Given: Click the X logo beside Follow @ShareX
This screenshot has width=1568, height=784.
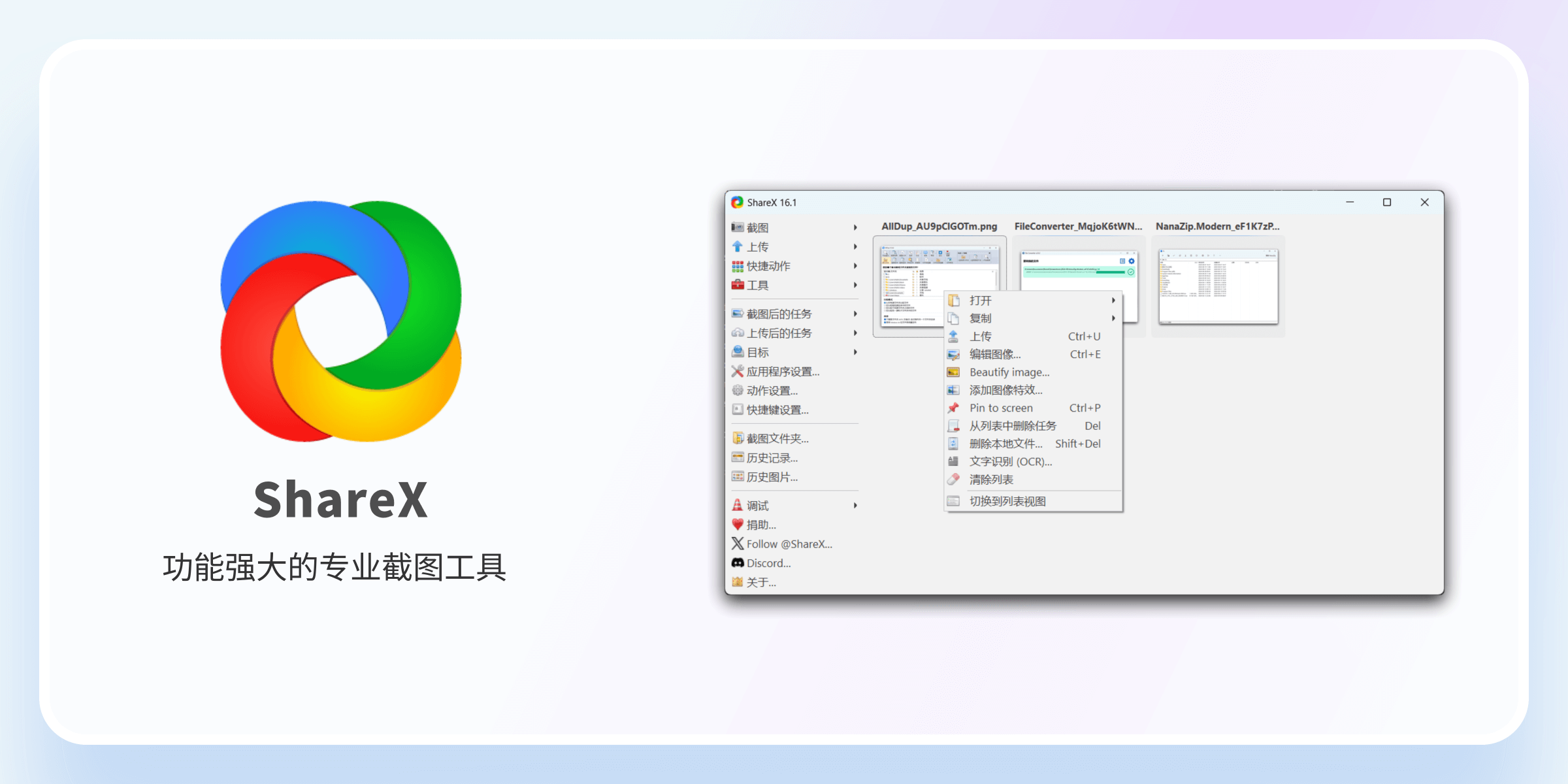Looking at the screenshot, I should [738, 544].
